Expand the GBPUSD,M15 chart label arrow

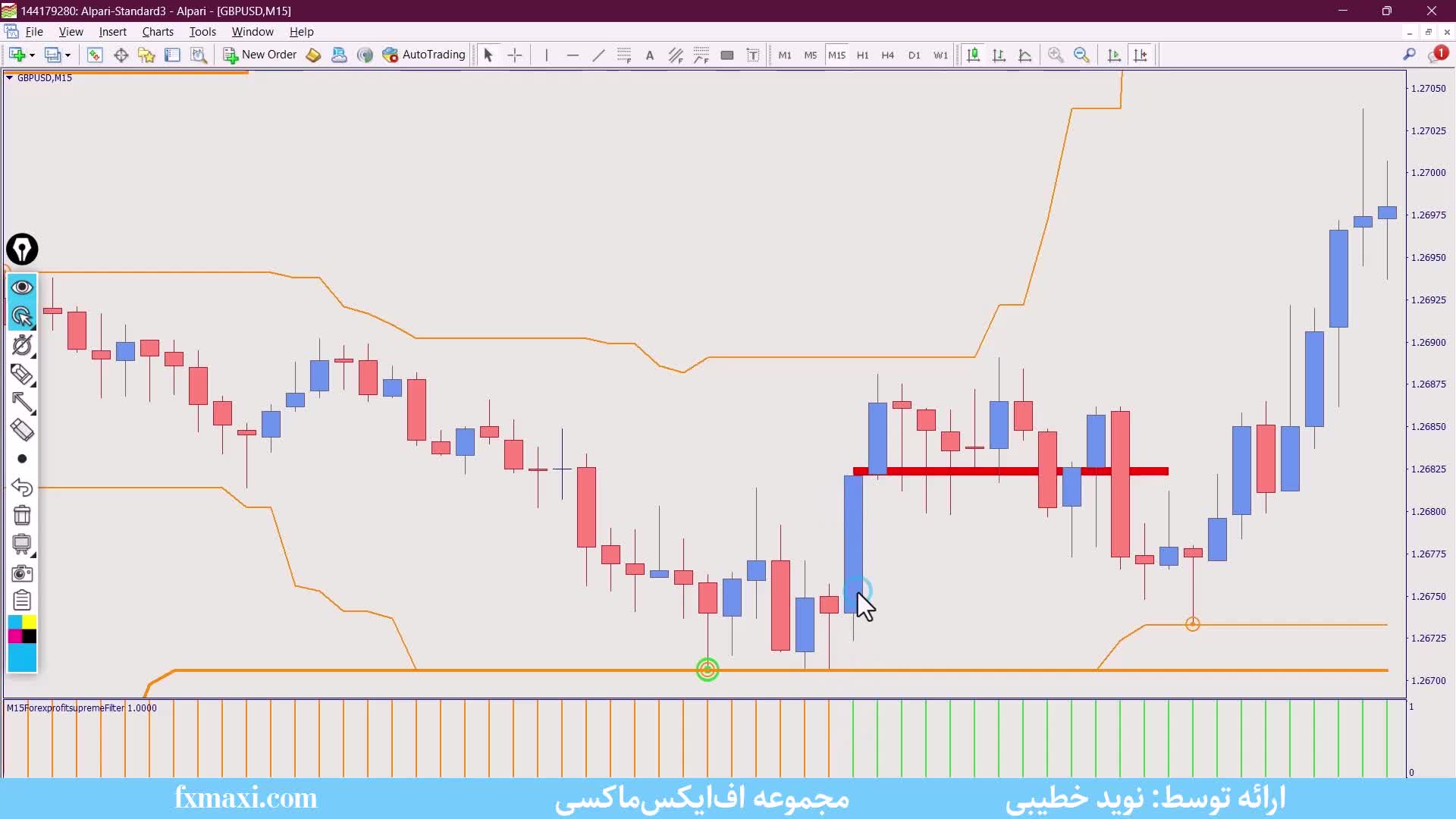9,77
